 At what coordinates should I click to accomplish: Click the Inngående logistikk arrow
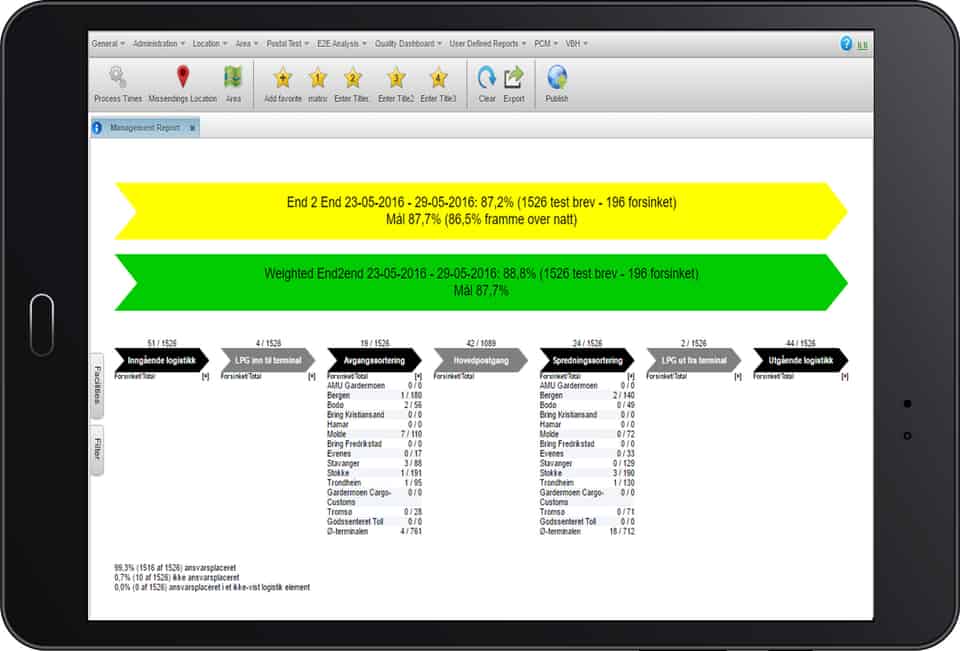(x=162, y=360)
